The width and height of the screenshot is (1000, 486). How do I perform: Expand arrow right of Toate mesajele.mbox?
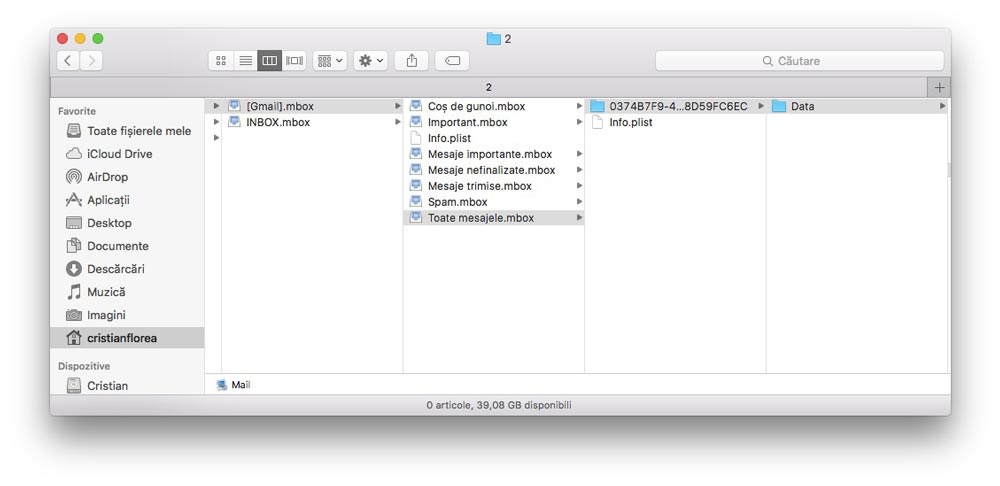pyautogui.click(x=579, y=217)
